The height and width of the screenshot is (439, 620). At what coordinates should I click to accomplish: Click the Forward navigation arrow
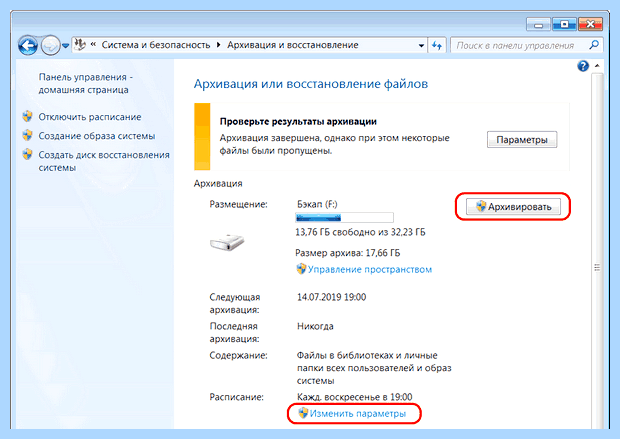click(51, 45)
